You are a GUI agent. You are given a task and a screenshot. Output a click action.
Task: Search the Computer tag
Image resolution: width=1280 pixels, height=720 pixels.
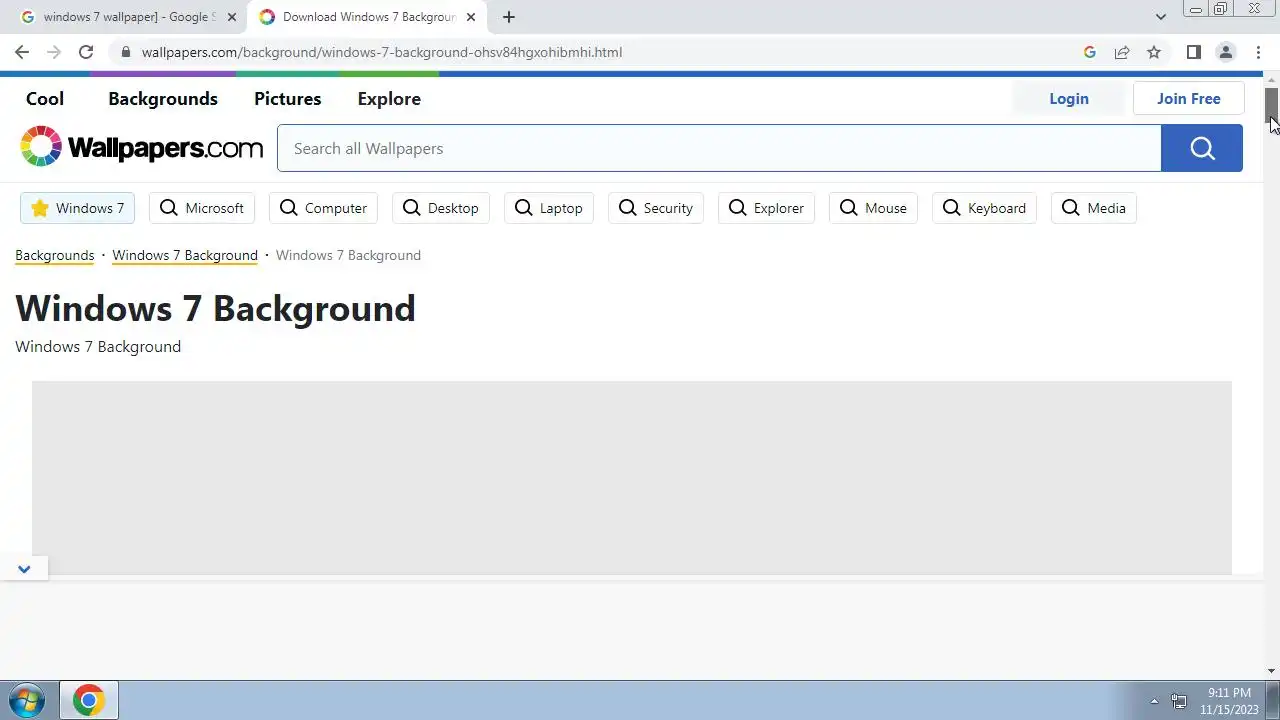pos(323,208)
